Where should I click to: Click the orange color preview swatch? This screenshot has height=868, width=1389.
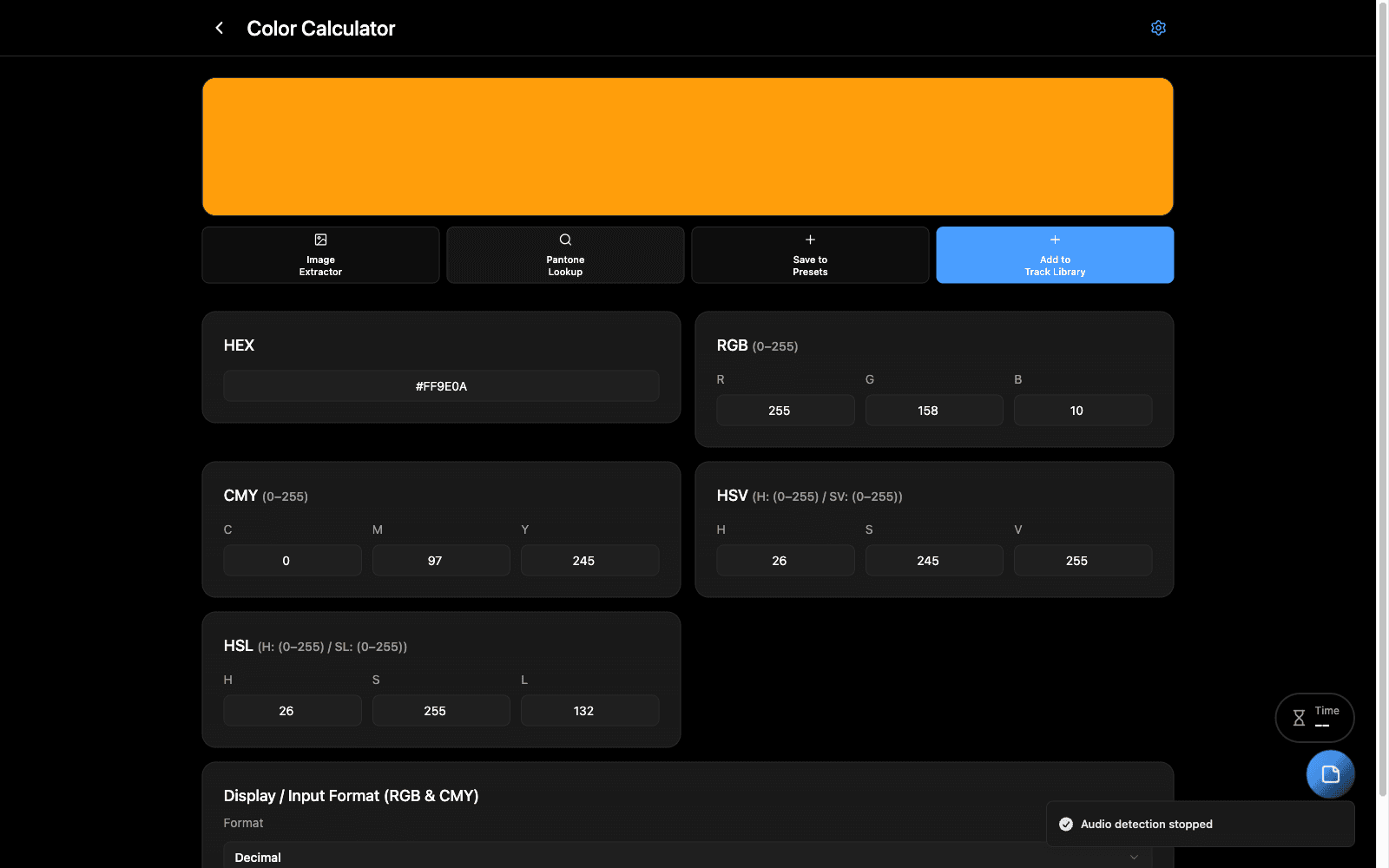pos(688,147)
